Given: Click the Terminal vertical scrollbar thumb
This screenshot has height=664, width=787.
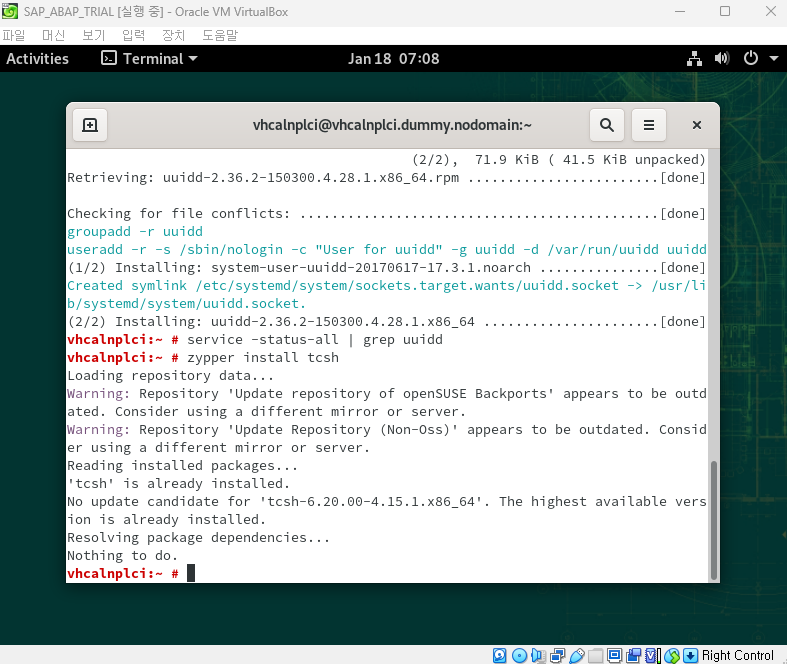Looking at the screenshot, I should coord(713,520).
